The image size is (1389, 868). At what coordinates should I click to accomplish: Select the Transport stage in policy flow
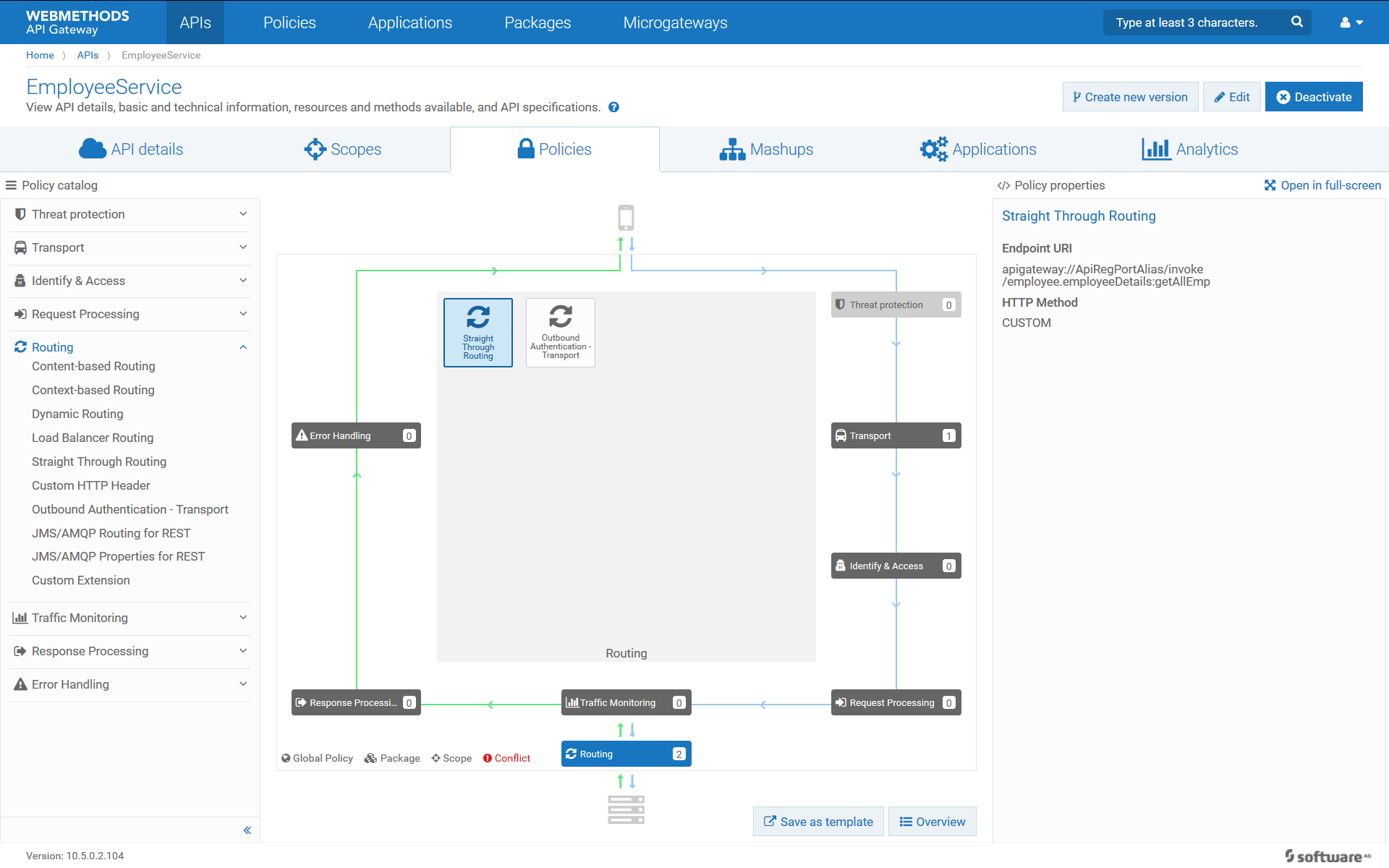click(895, 435)
